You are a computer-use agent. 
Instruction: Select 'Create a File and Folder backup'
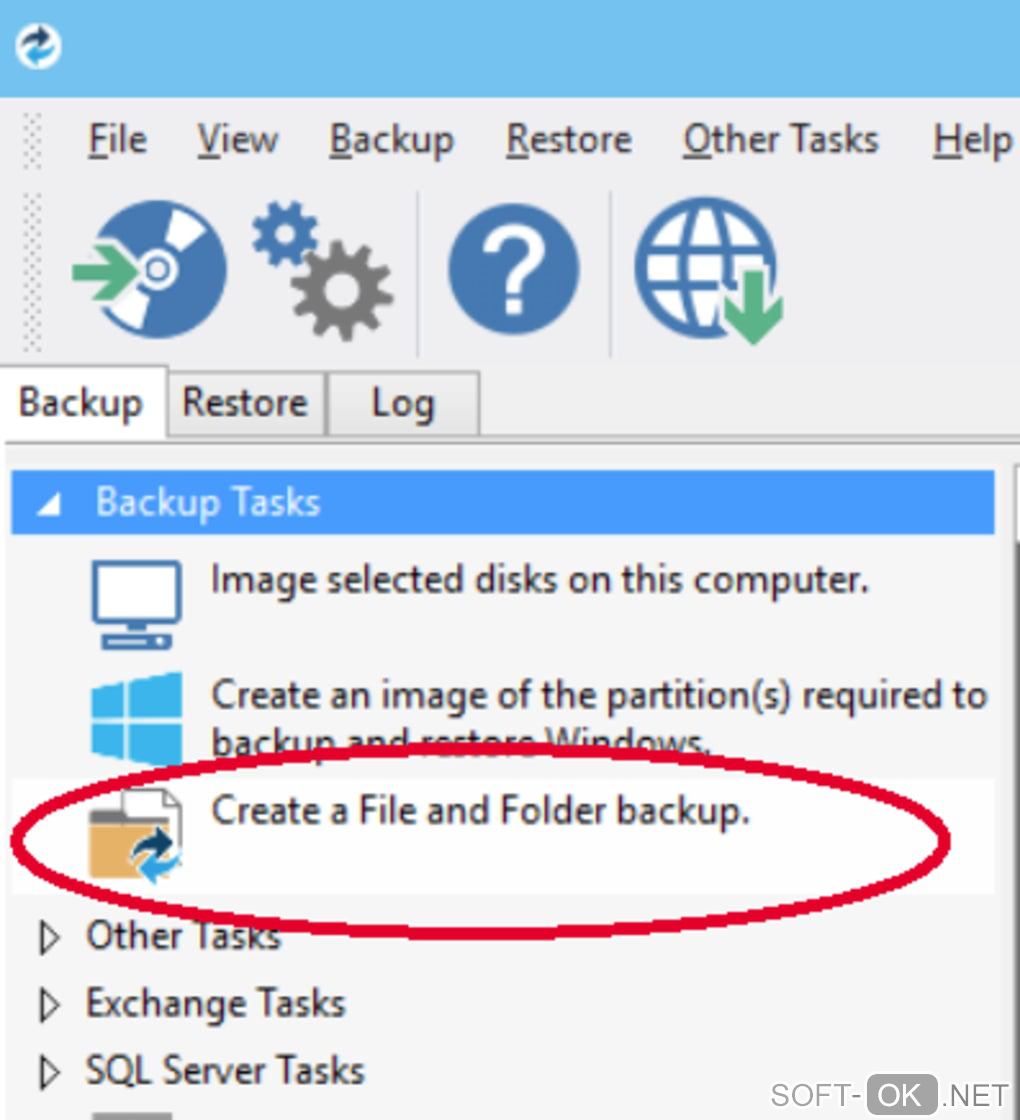tap(480, 810)
